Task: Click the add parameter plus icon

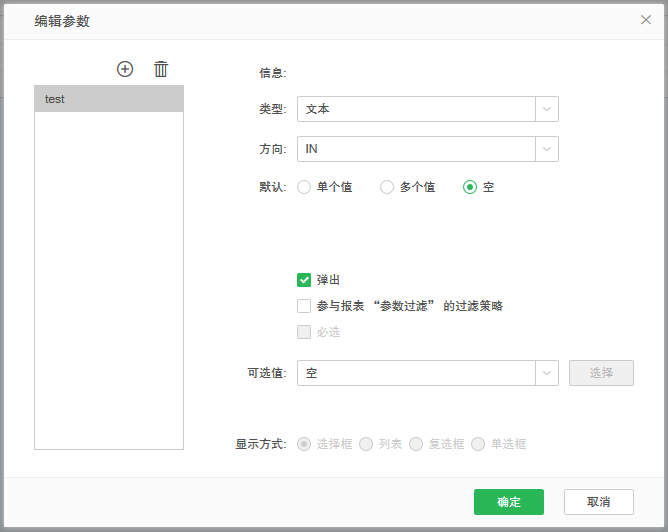Action: coord(125,69)
